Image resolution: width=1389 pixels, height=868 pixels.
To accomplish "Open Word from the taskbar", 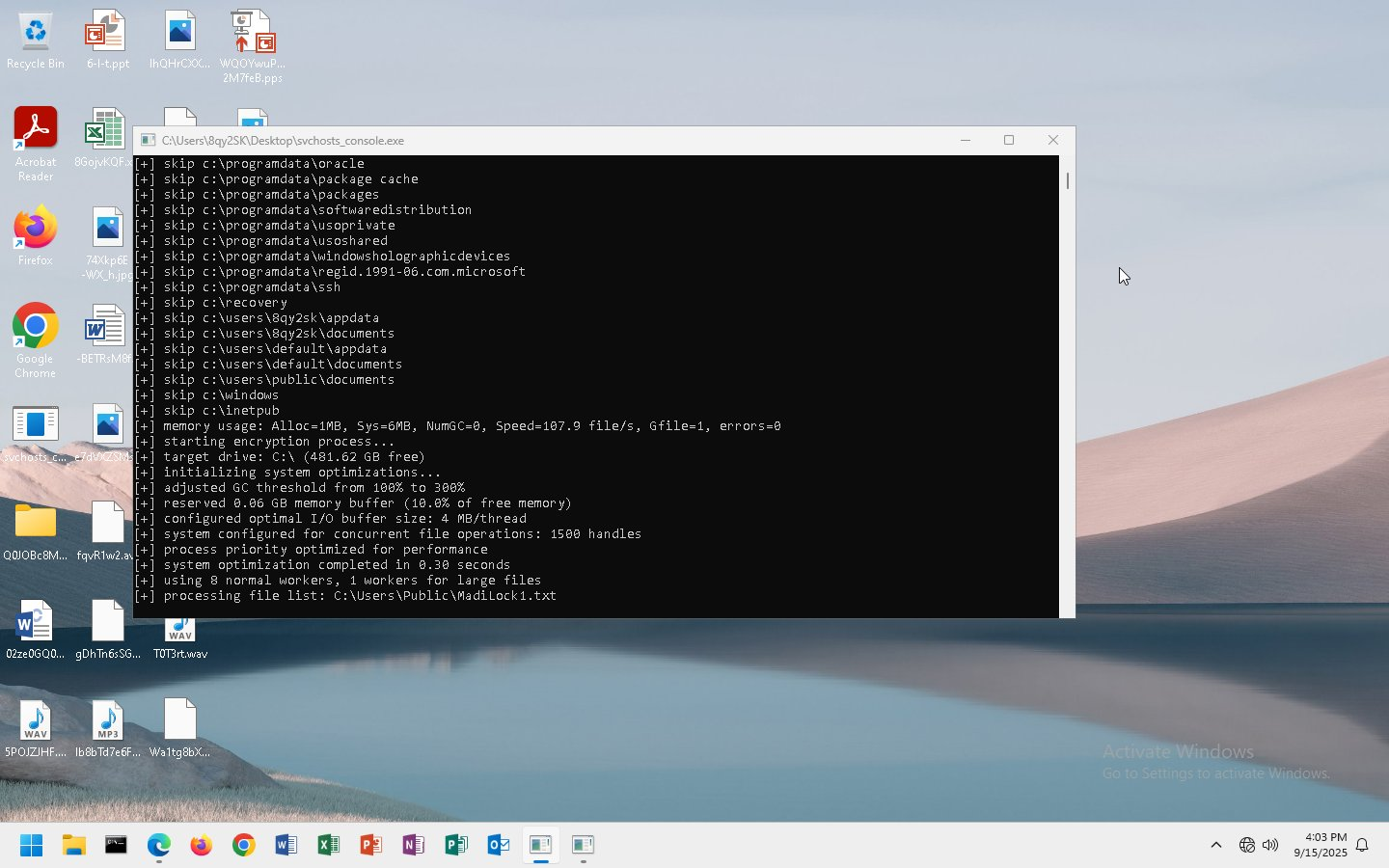I will pos(286,846).
